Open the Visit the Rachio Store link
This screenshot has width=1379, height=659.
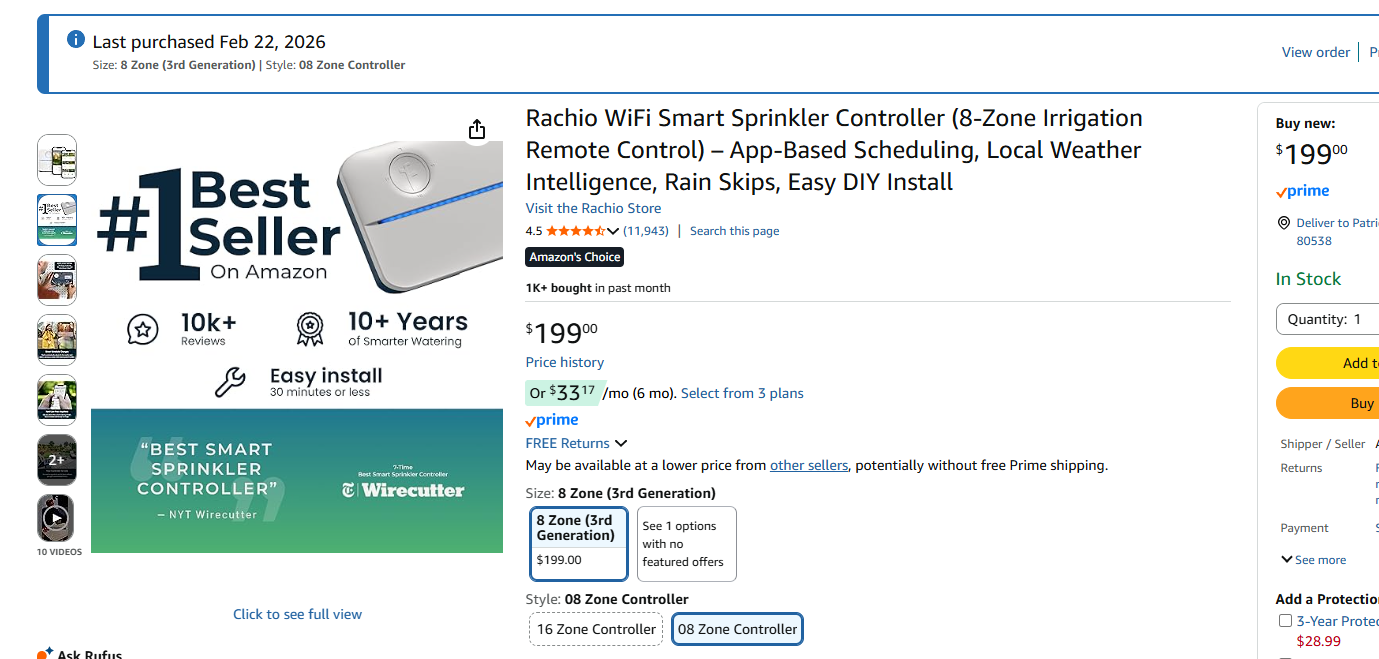click(x=593, y=208)
